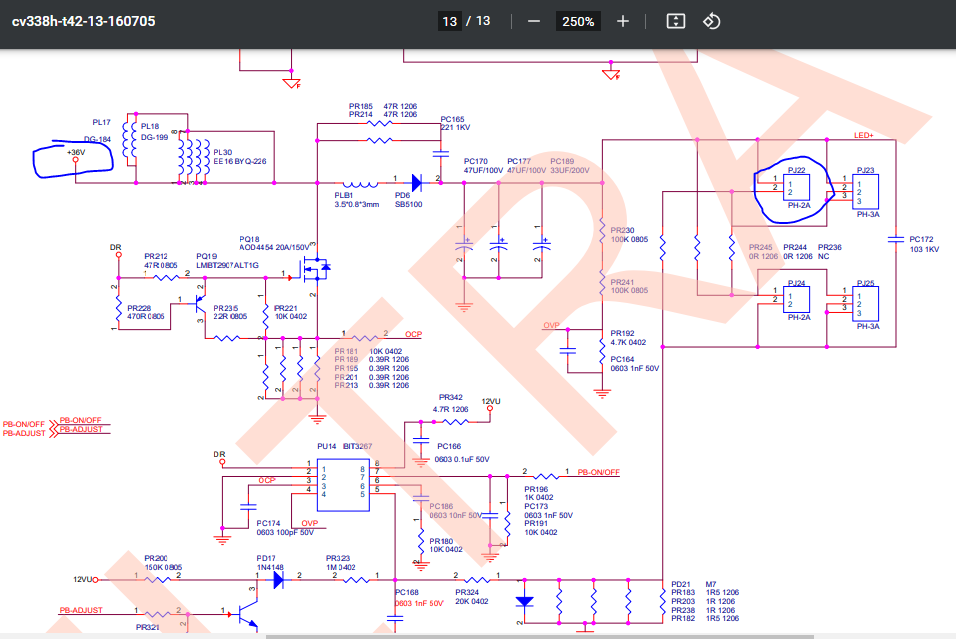
Task: Click the horizontal scrollbar at the bottom
Action: point(540,637)
